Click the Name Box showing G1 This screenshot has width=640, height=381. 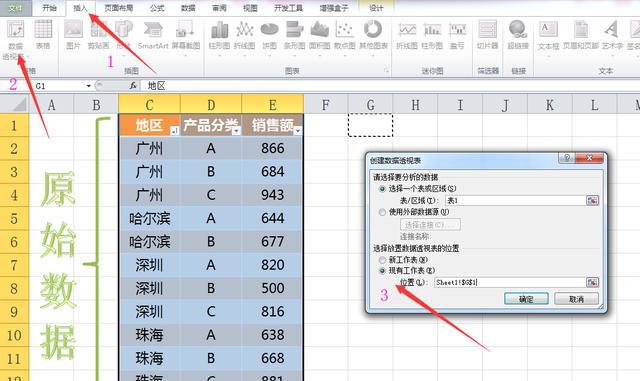59,86
